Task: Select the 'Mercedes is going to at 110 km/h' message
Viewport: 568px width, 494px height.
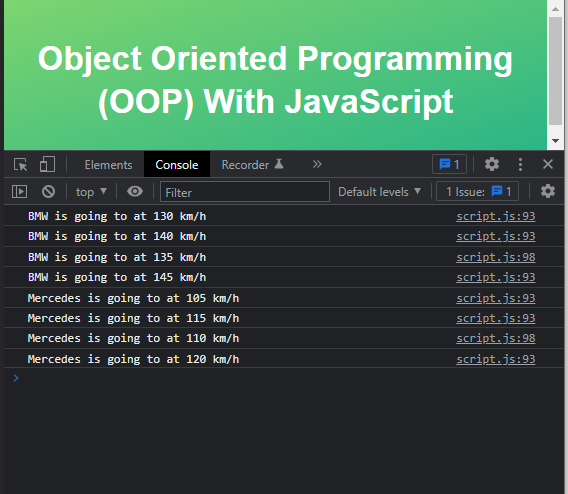Action: tap(133, 338)
